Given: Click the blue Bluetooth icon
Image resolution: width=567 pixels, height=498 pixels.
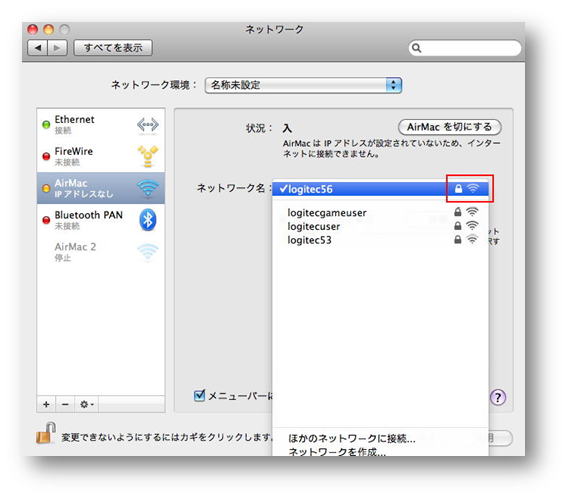Looking at the screenshot, I should click(148, 220).
